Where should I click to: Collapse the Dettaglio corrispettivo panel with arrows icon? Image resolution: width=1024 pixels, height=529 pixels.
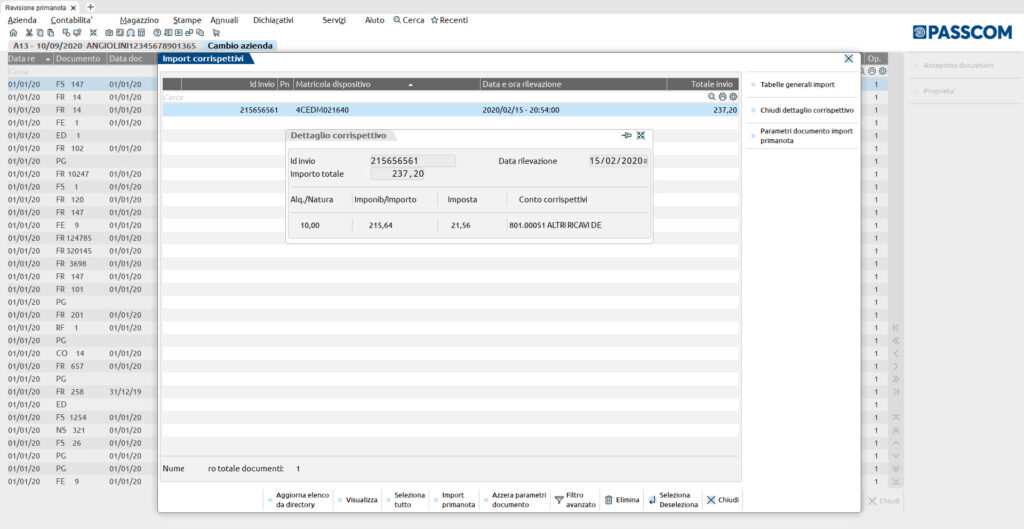pyautogui.click(x=641, y=135)
